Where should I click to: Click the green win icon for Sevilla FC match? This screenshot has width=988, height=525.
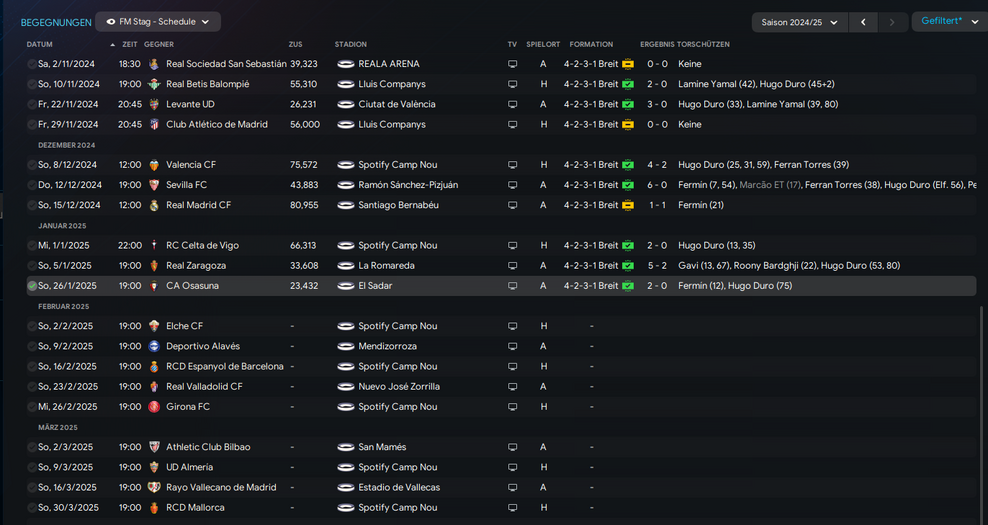(627, 185)
